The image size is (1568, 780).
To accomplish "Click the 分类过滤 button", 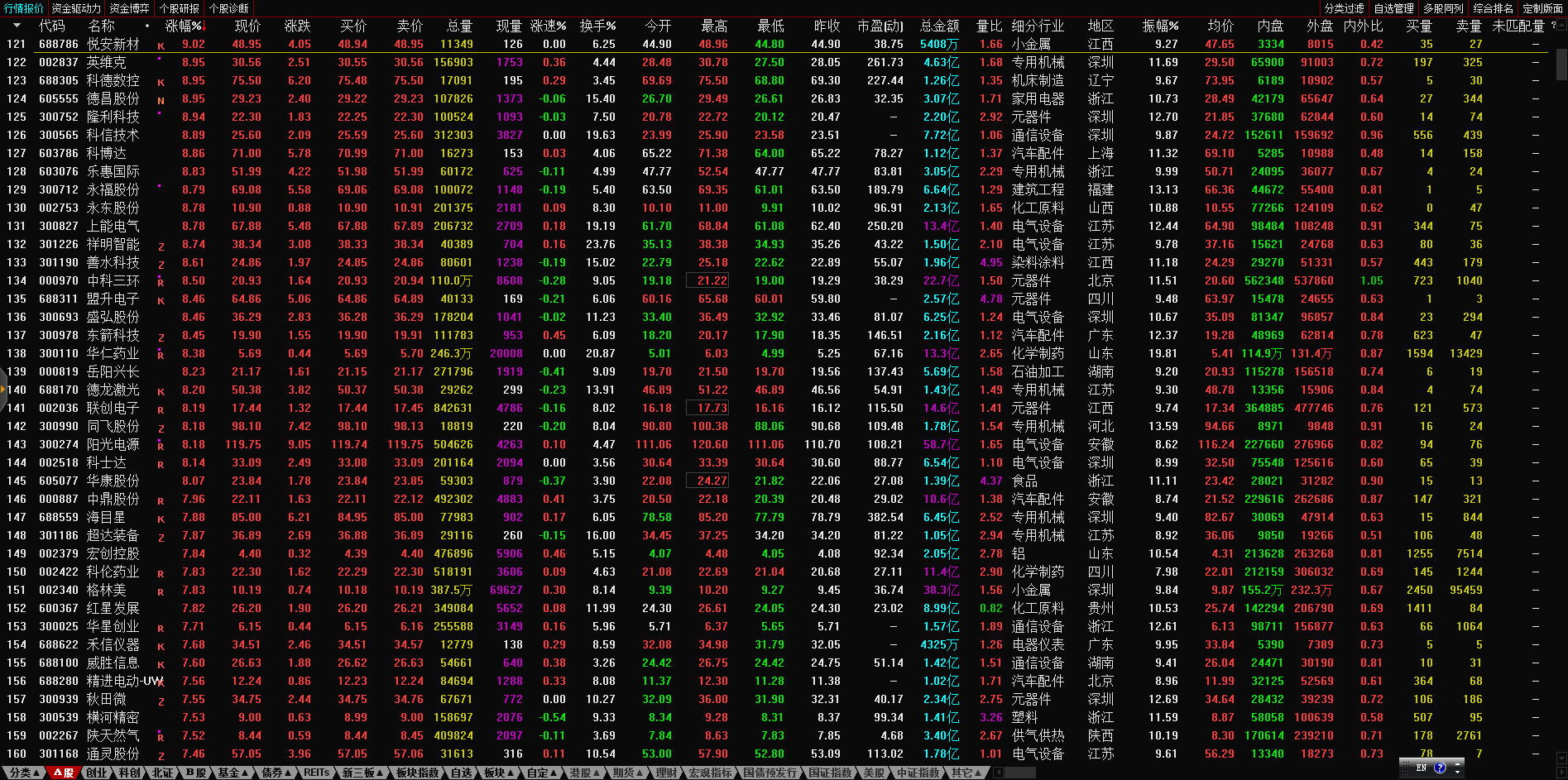I will click(x=1345, y=8).
